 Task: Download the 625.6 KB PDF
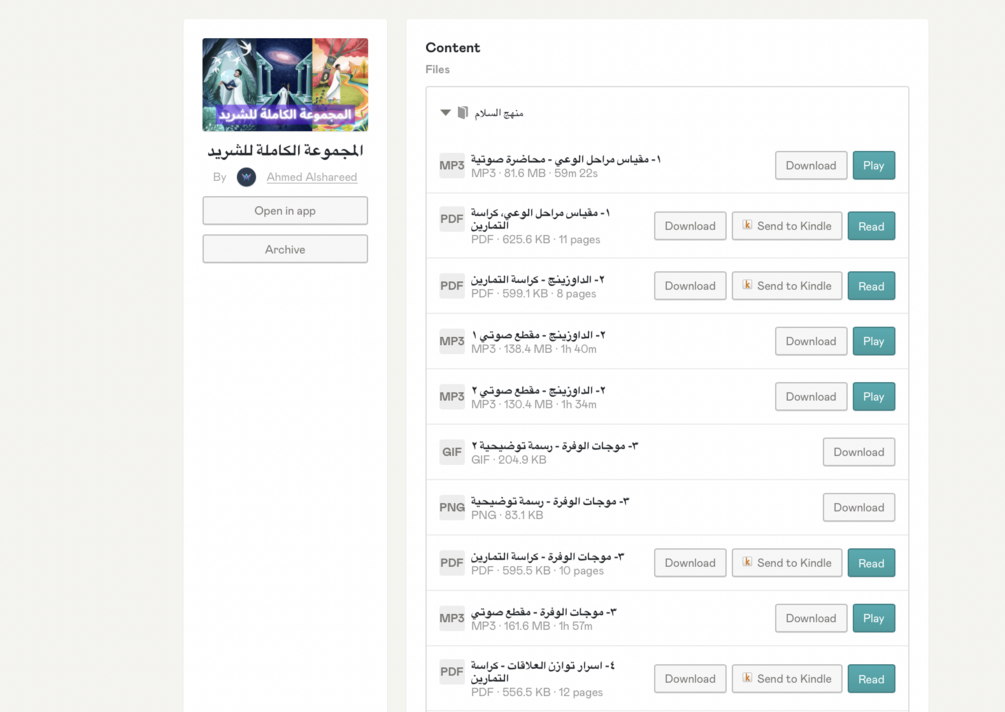tap(690, 226)
